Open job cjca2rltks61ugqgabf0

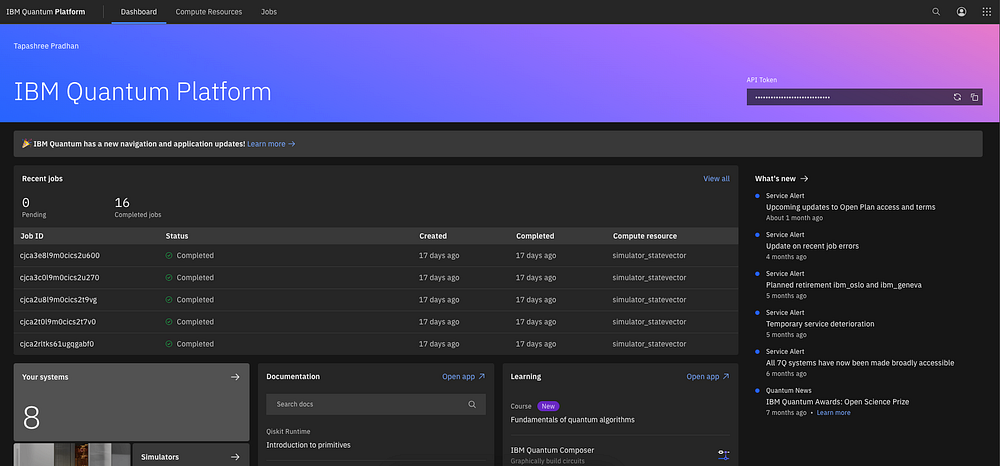57,344
